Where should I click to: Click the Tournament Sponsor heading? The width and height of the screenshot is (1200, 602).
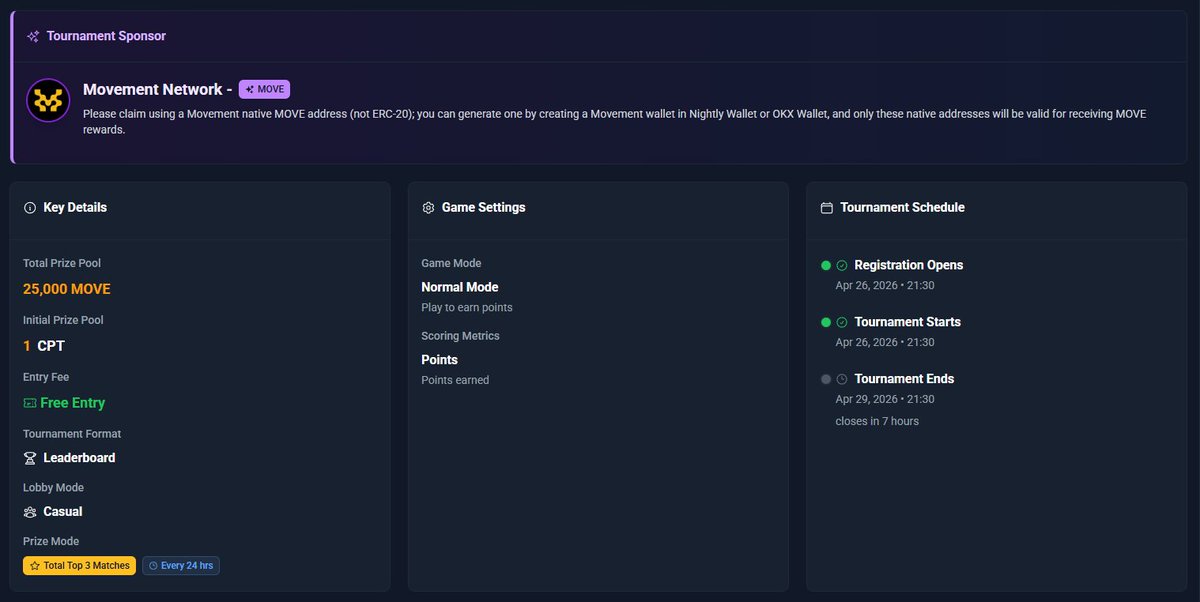click(106, 36)
